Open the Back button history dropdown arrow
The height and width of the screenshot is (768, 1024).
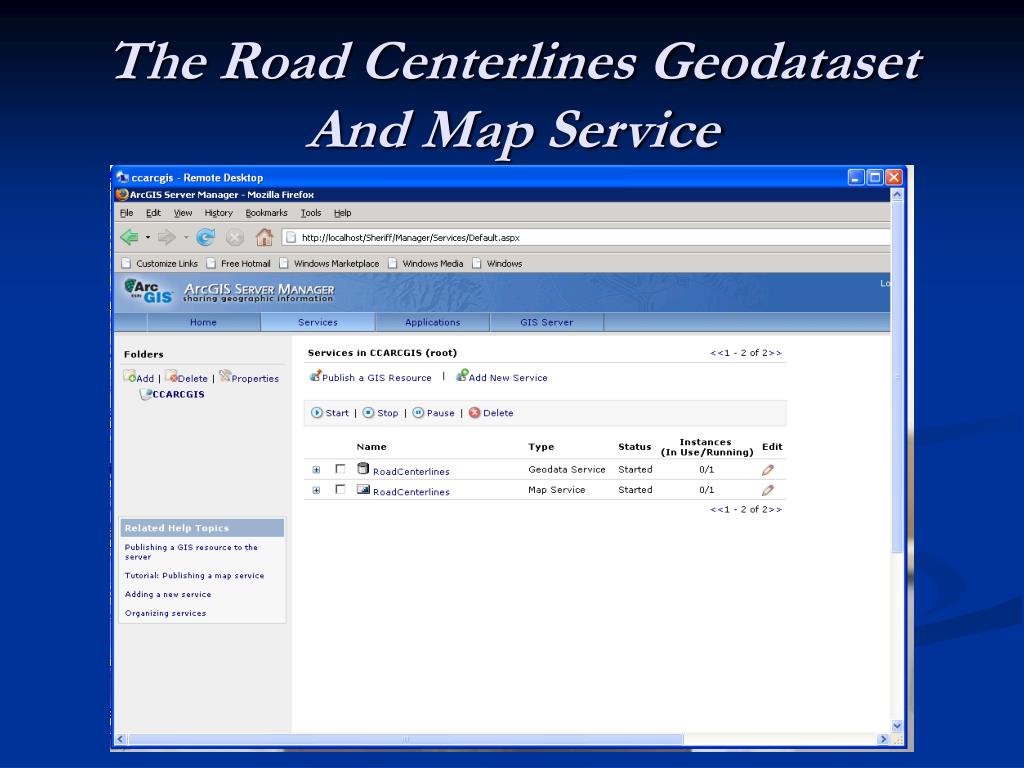(148, 237)
